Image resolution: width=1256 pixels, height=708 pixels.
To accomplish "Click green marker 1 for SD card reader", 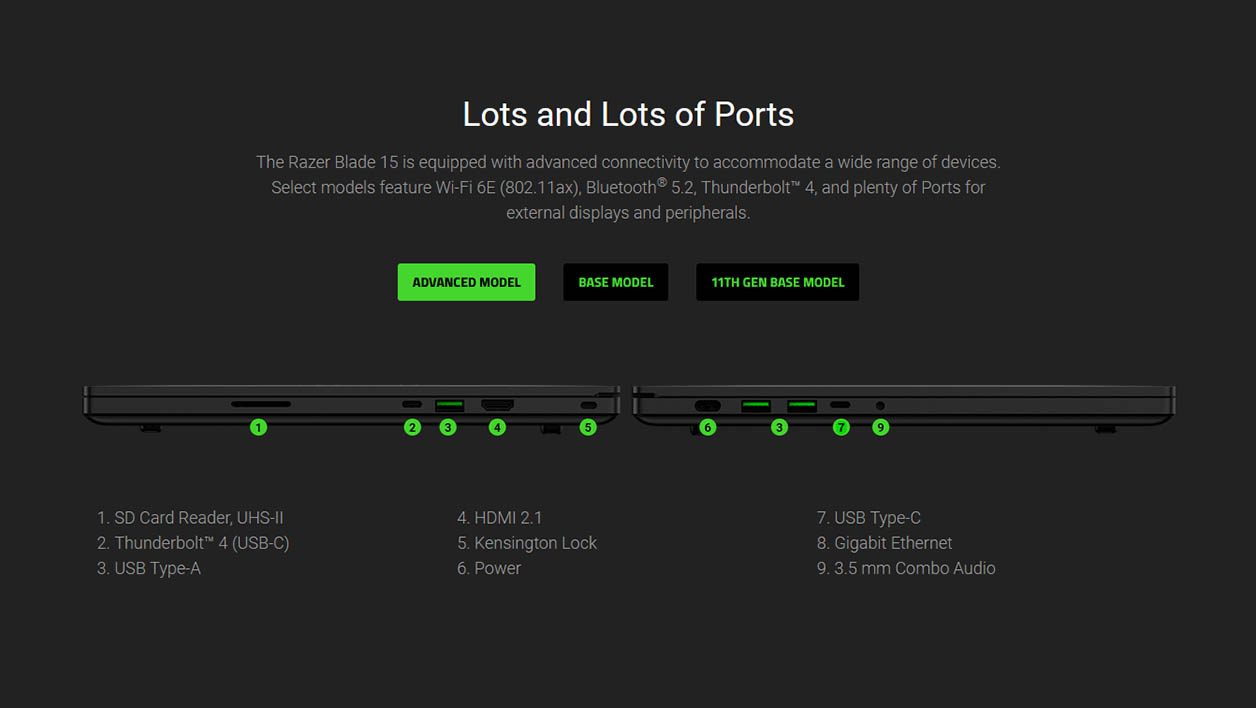I will [x=259, y=427].
